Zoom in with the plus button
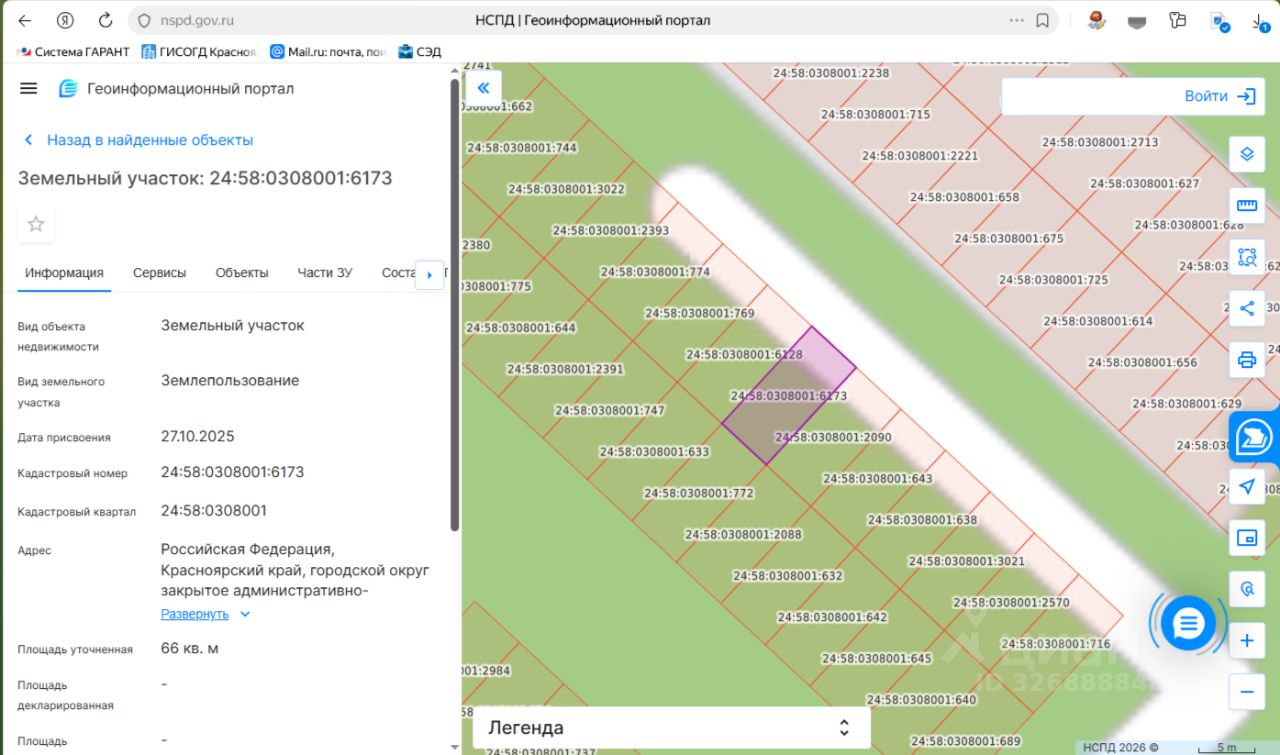Viewport: 1280px width, 755px height. (1246, 641)
